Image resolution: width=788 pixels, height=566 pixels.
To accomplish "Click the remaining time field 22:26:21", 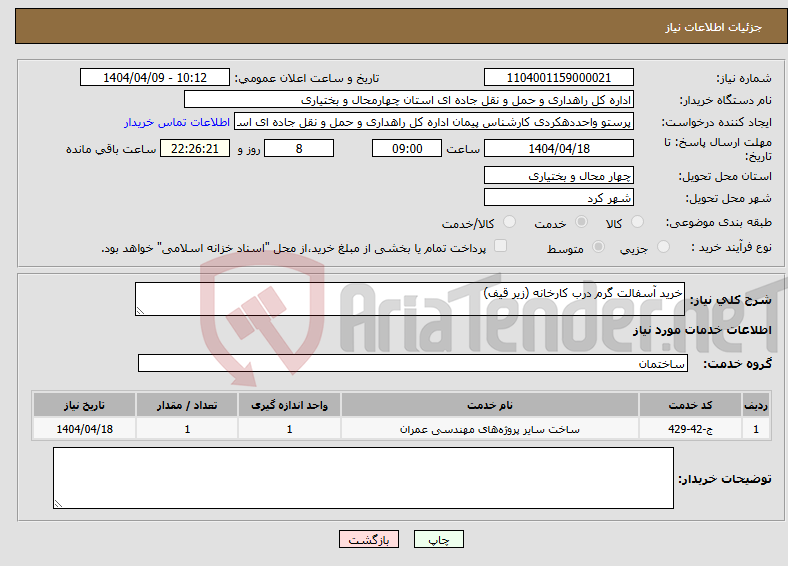I will 195,148.
